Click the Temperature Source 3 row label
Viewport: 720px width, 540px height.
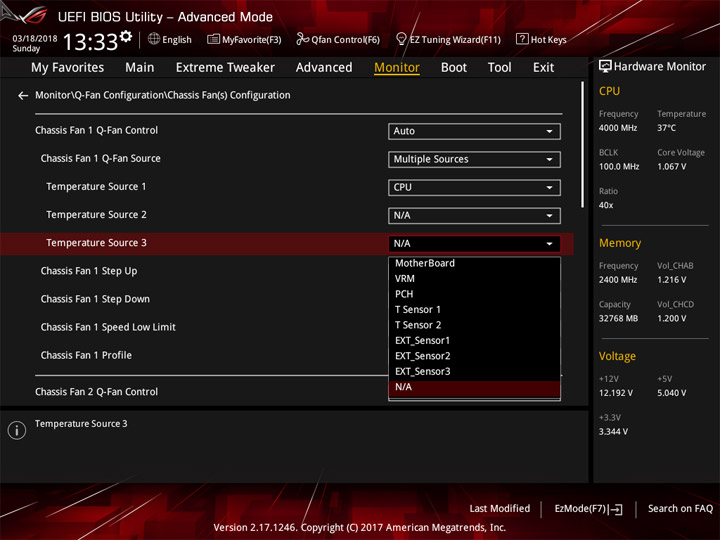pos(96,243)
